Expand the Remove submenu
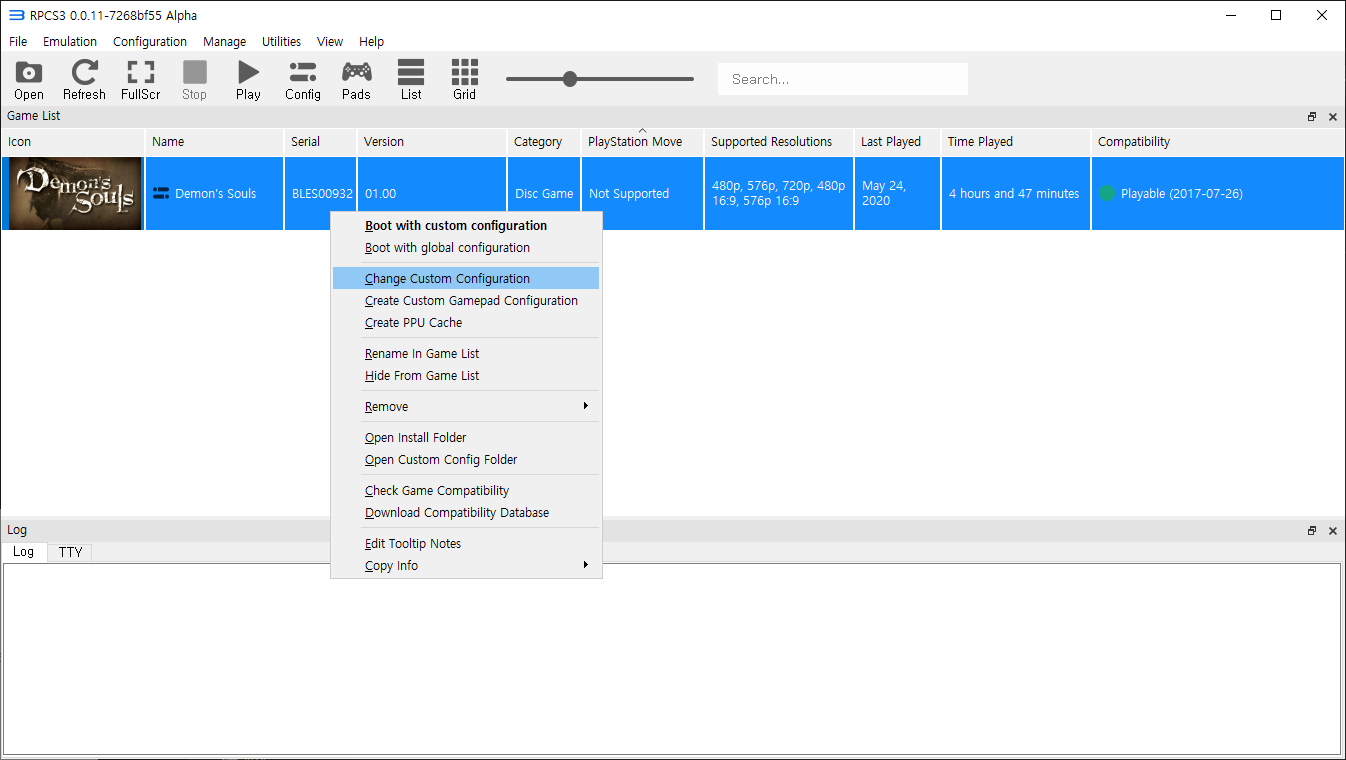1346x760 pixels. 466,407
